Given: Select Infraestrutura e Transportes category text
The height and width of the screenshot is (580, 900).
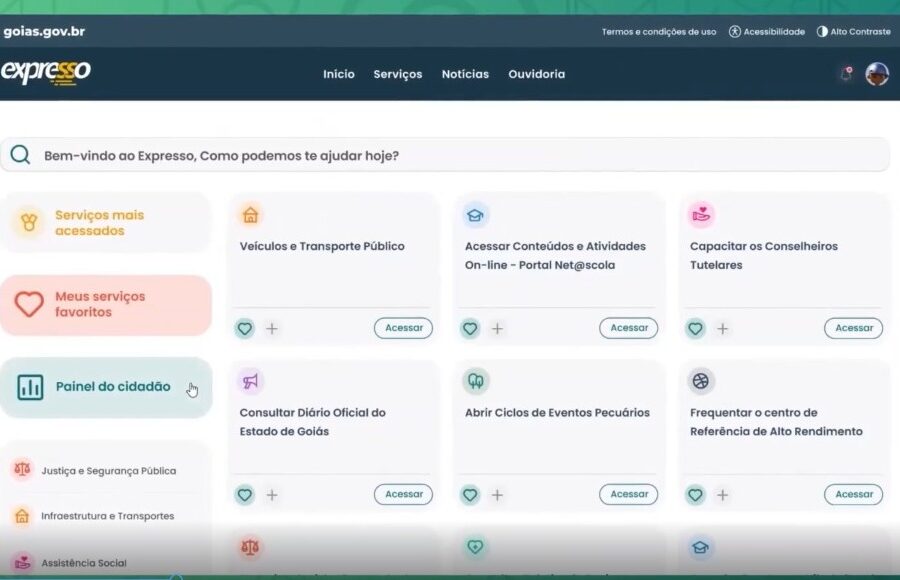Looking at the screenshot, I should pyautogui.click(x=107, y=516).
